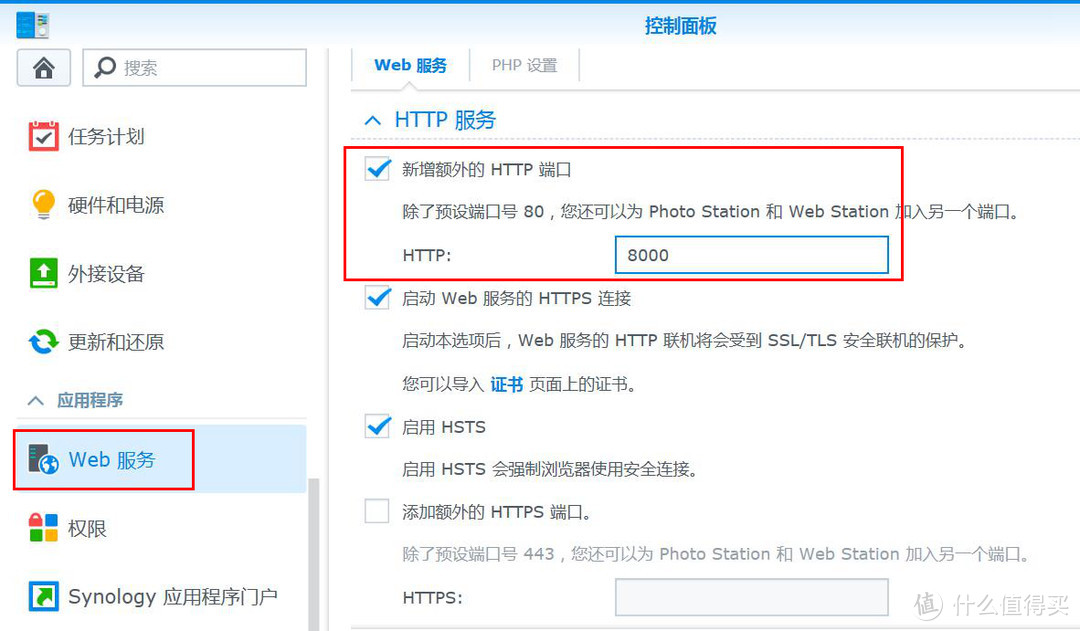The width and height of the screenshot is (1080, 631).
Task: Select Web 服务 in sidebar
Action: (160, 459)
